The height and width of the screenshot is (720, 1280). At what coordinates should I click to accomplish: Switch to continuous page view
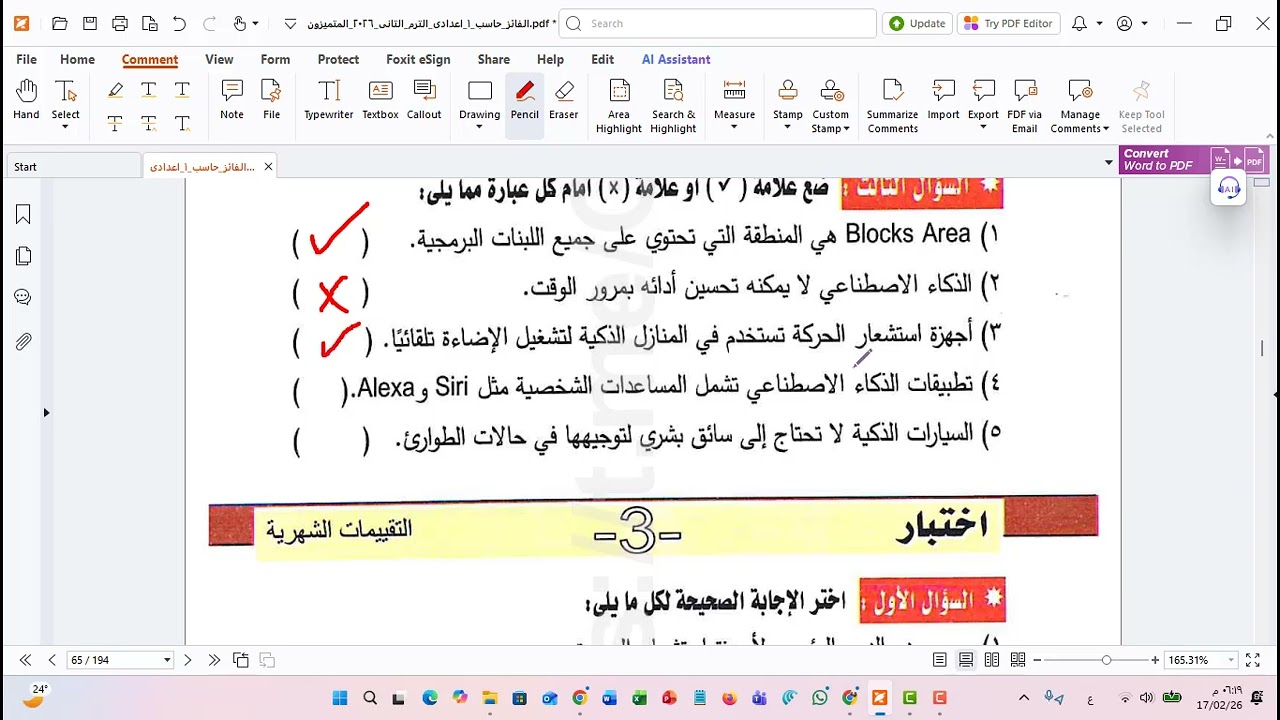pyautogui.click(x=966, y=660)
